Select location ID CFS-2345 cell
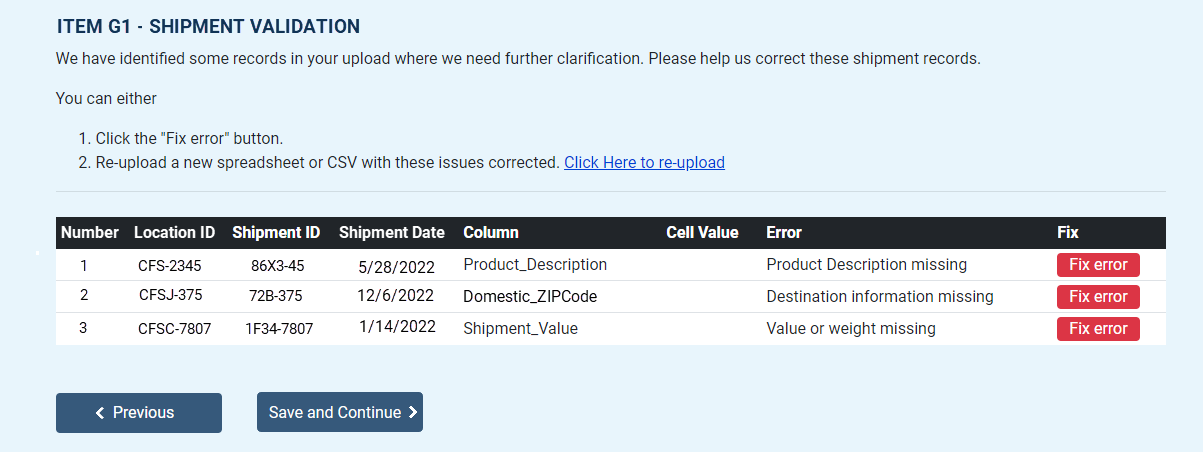The height and width of the screenshot is (452, 1203). [x=170, y=266]
